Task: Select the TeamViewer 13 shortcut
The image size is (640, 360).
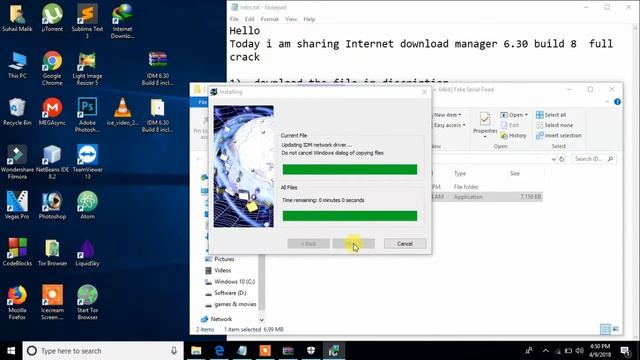Action: coord(87,162)
